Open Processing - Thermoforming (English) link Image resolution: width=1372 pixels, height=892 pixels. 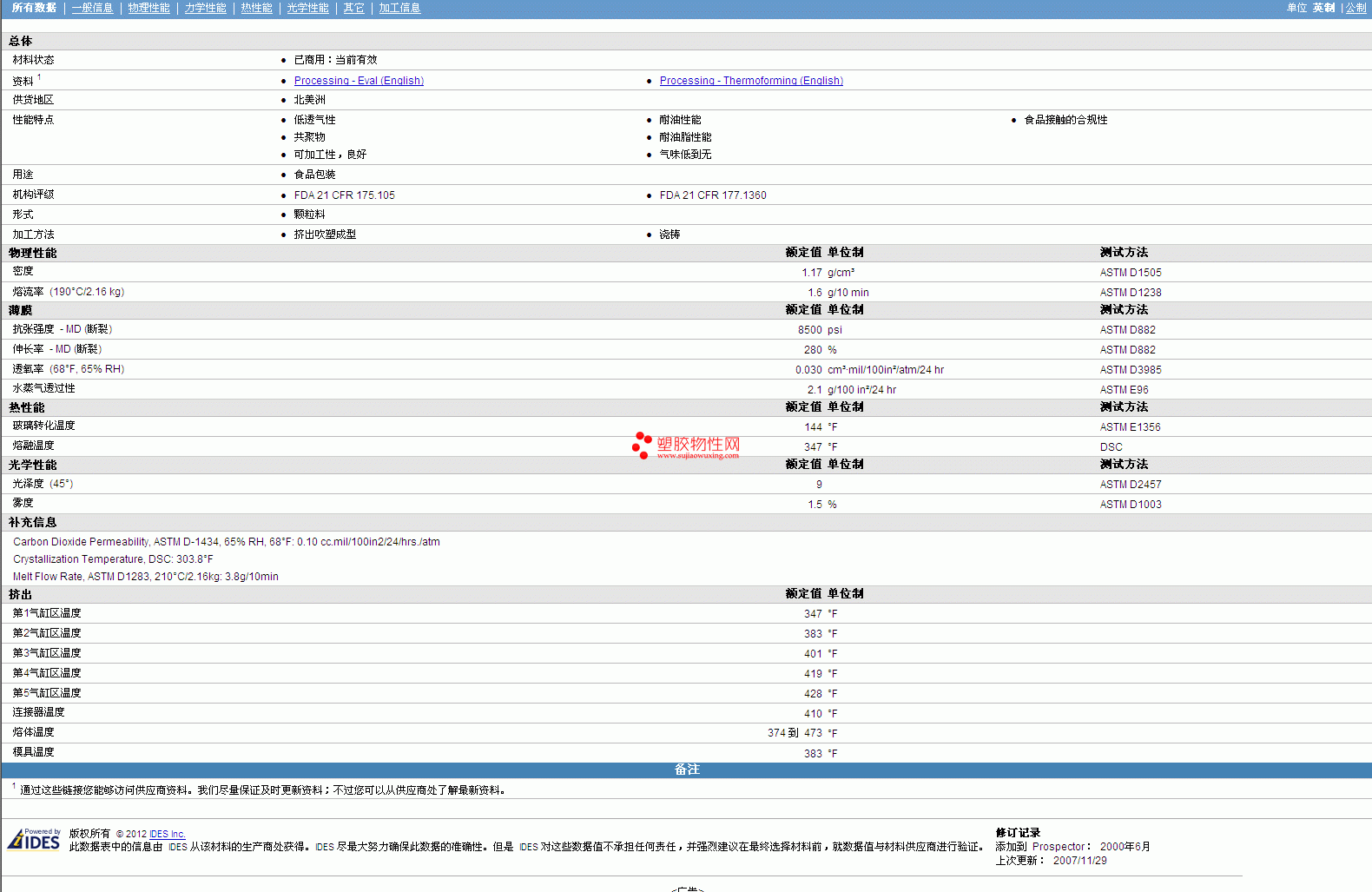point(751,81)
